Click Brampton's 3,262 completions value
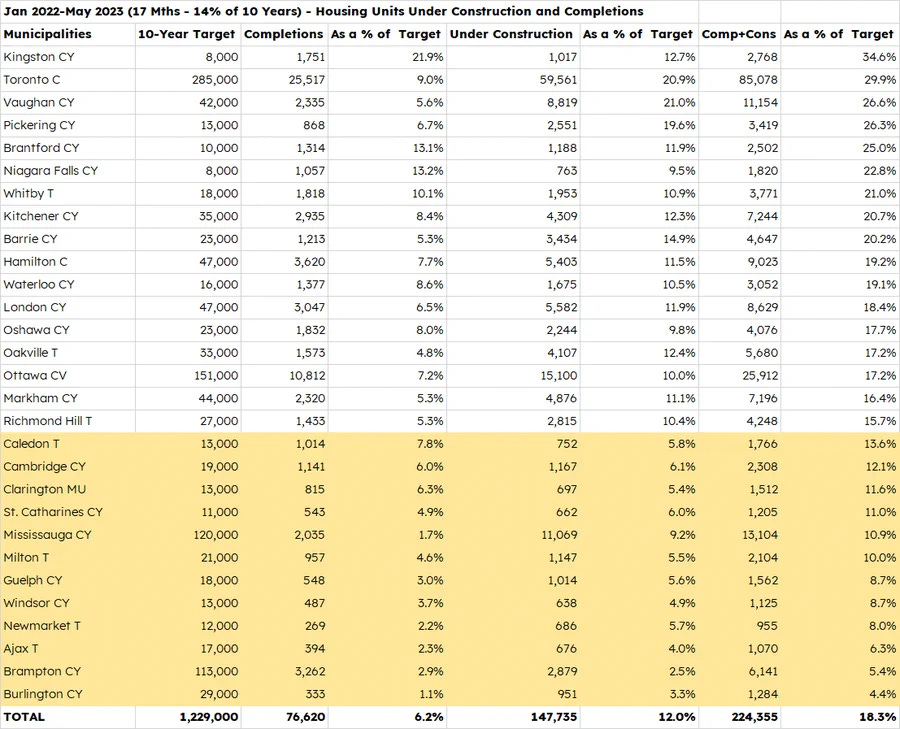Screen dimensions: 900x729 point(309,671)
